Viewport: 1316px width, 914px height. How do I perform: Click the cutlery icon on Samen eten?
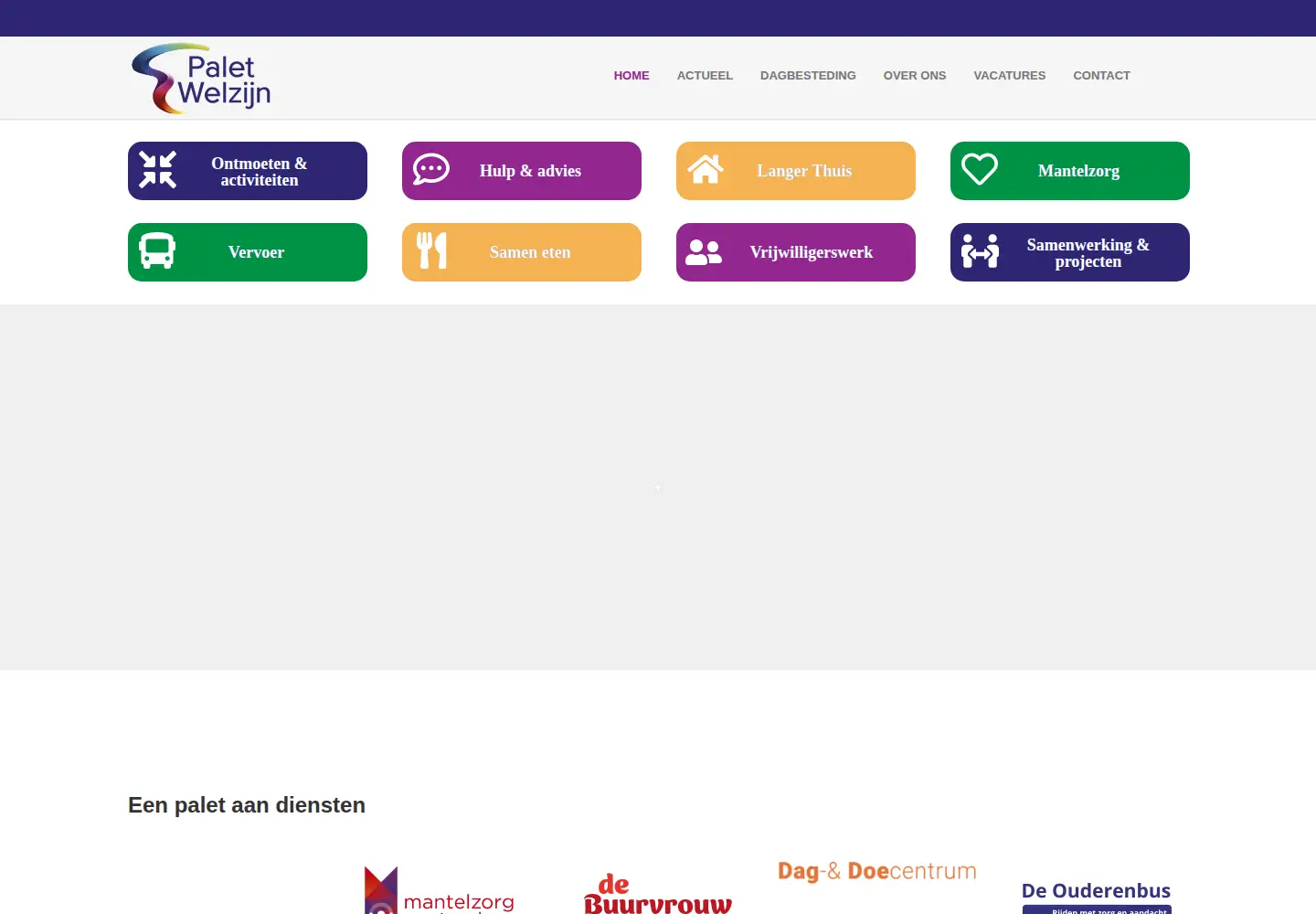tap(431, 250)
